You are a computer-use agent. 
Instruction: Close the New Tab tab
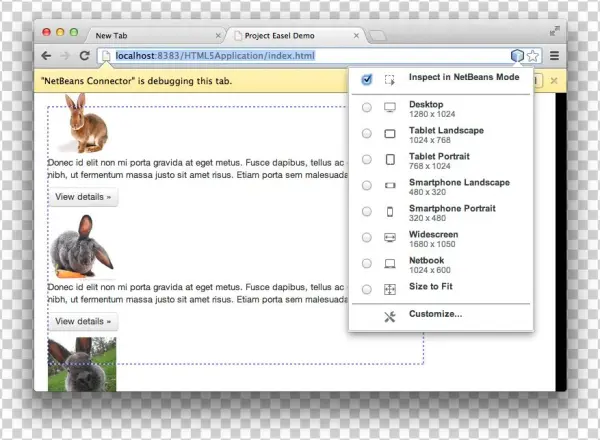click(x=218, y=35)
